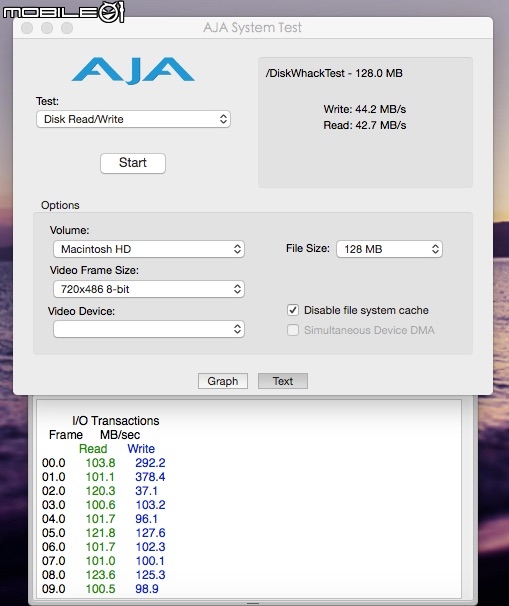Open the Volume dropdown showing Macintosh HD

point(149,249)
